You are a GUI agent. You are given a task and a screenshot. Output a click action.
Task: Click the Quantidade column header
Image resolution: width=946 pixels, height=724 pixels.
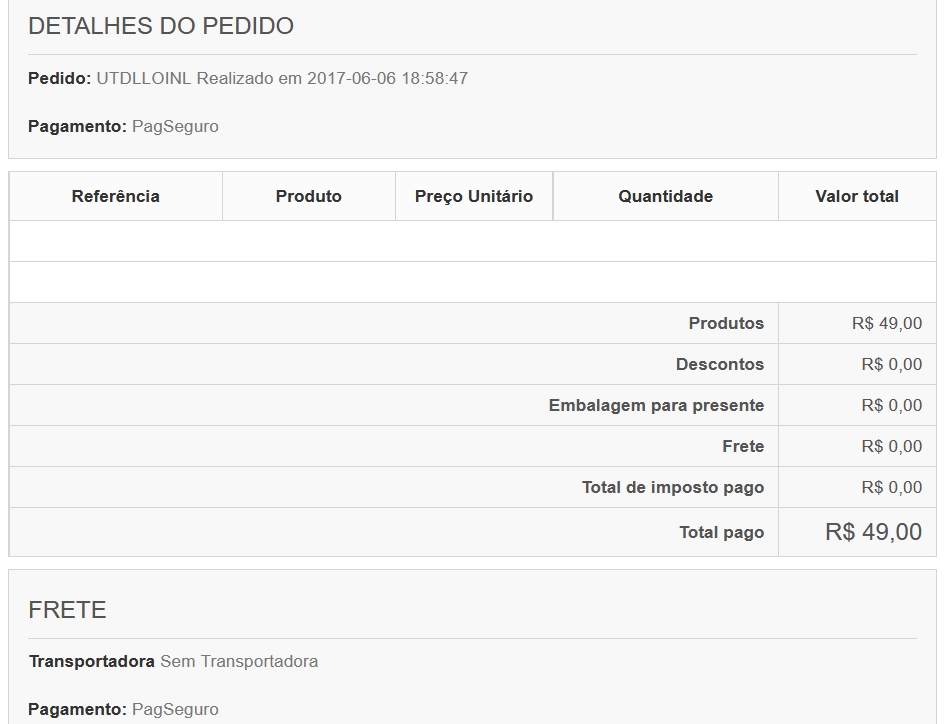click(x=665, y=196)
